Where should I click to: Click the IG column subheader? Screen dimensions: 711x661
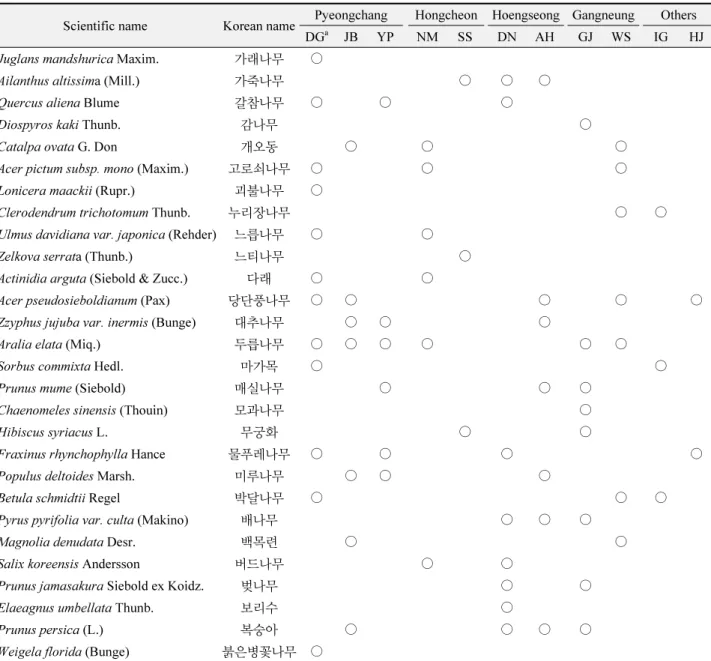point(661,37)
